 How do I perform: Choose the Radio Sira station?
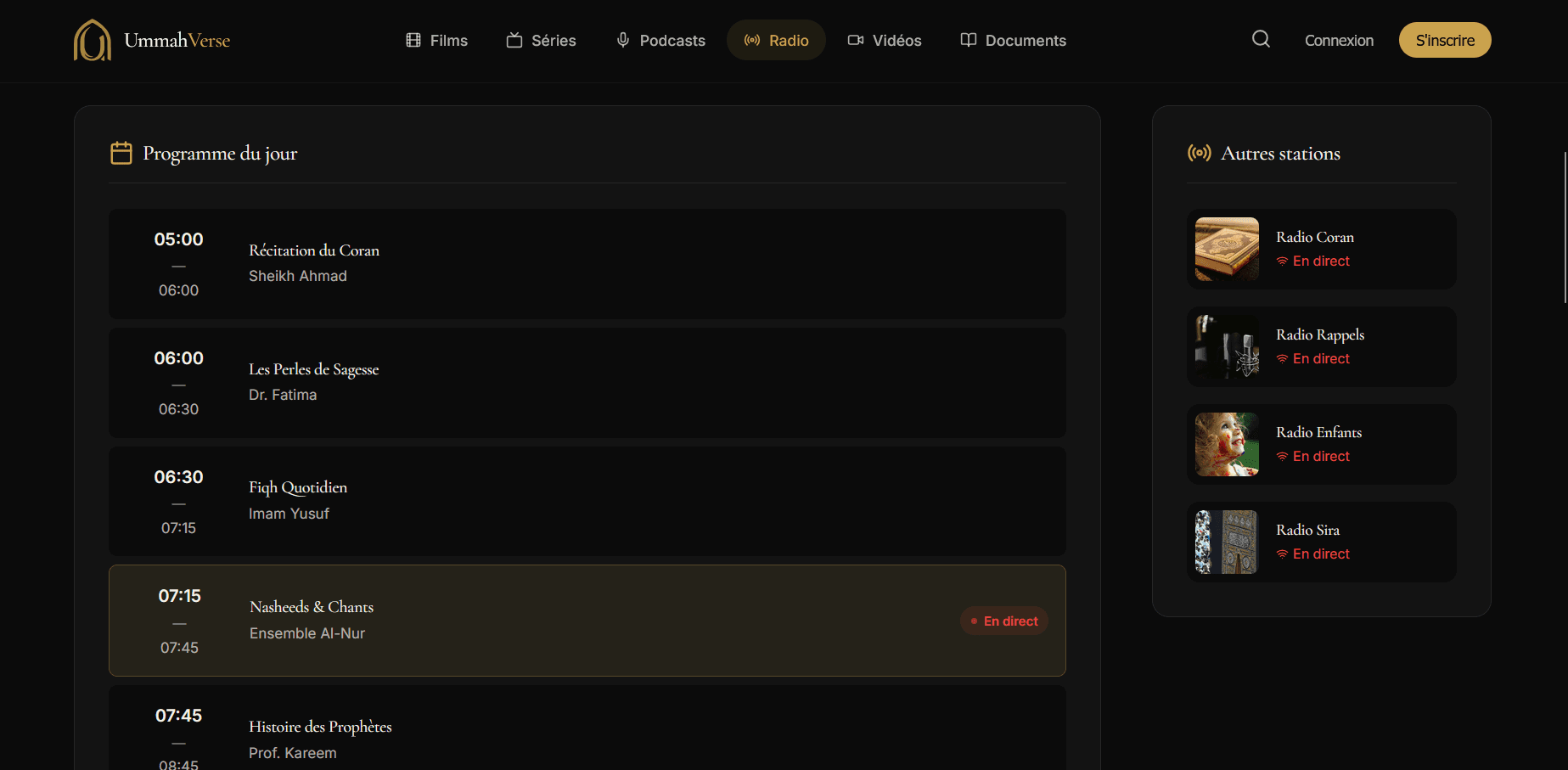[1320, 542]
